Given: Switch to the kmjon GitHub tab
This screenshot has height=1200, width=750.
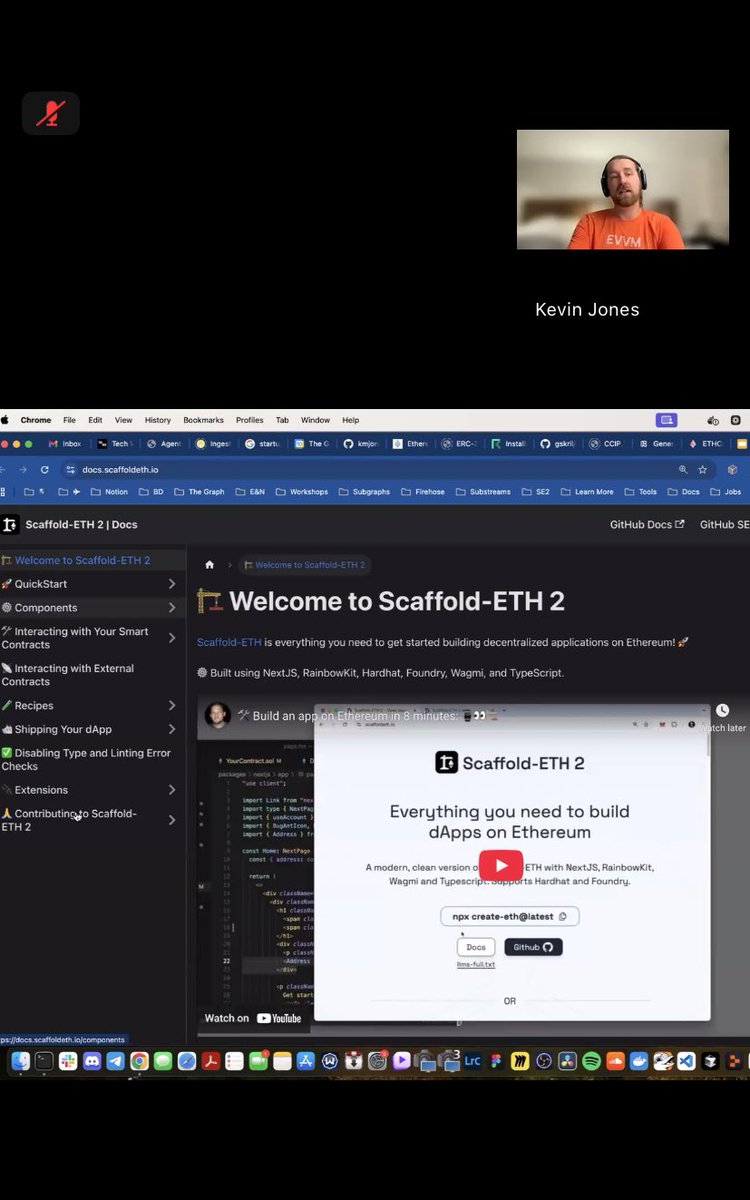Looking at the screenshot, I should (x=361, y=443).
